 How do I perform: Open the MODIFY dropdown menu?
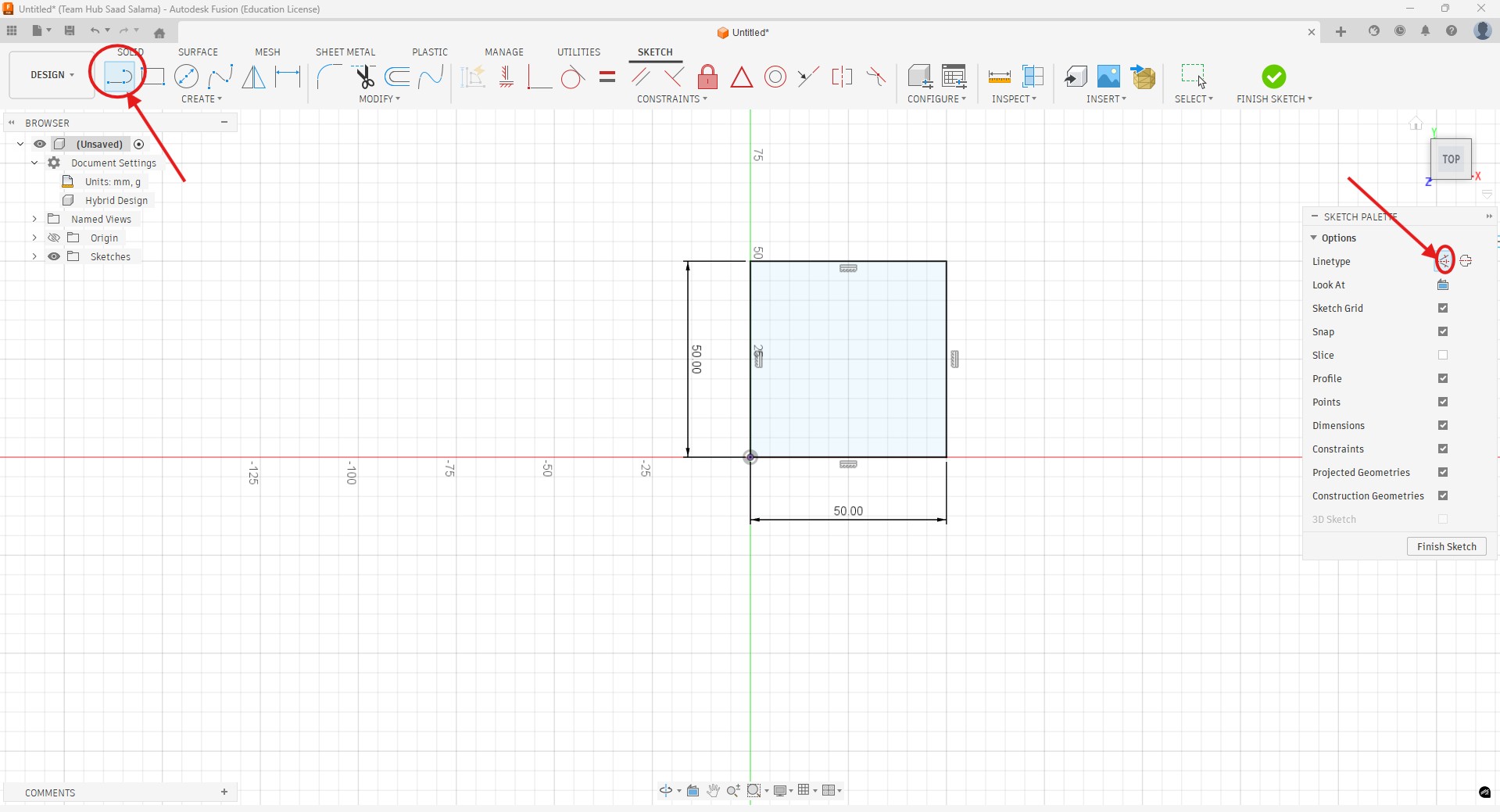point(380,99)
